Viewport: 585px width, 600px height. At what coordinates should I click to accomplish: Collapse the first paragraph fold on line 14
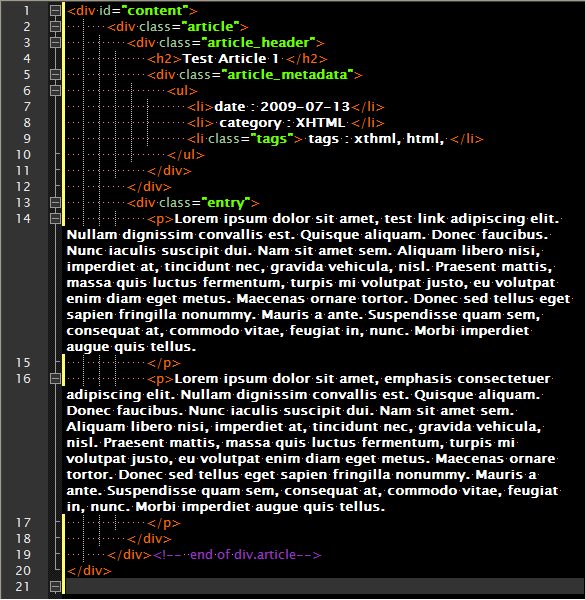tap(55, 218)
